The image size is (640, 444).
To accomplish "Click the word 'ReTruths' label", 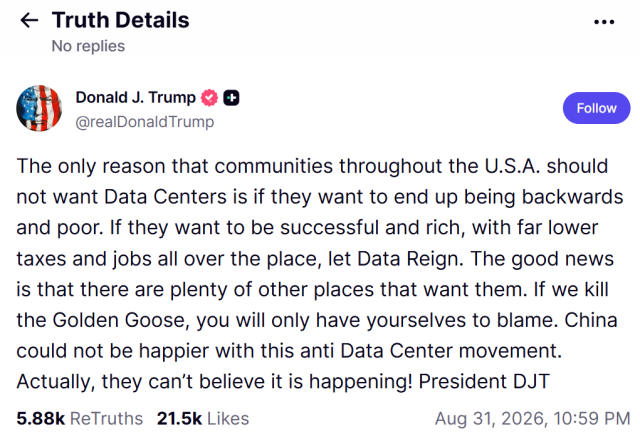I will pos(107,419).
